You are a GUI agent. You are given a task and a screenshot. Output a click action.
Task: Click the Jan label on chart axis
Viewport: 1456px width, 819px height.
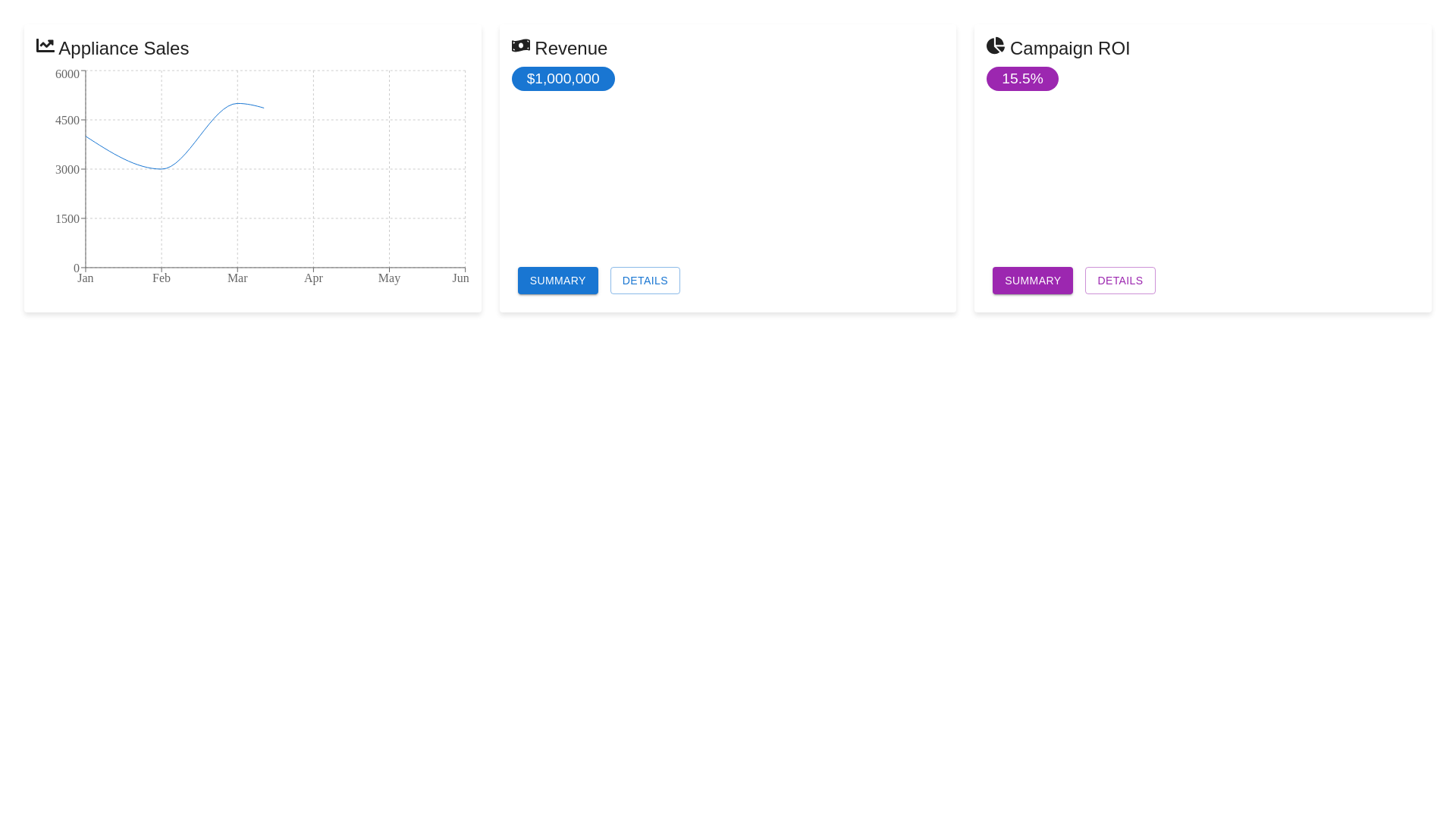click(x=86, y=278)
